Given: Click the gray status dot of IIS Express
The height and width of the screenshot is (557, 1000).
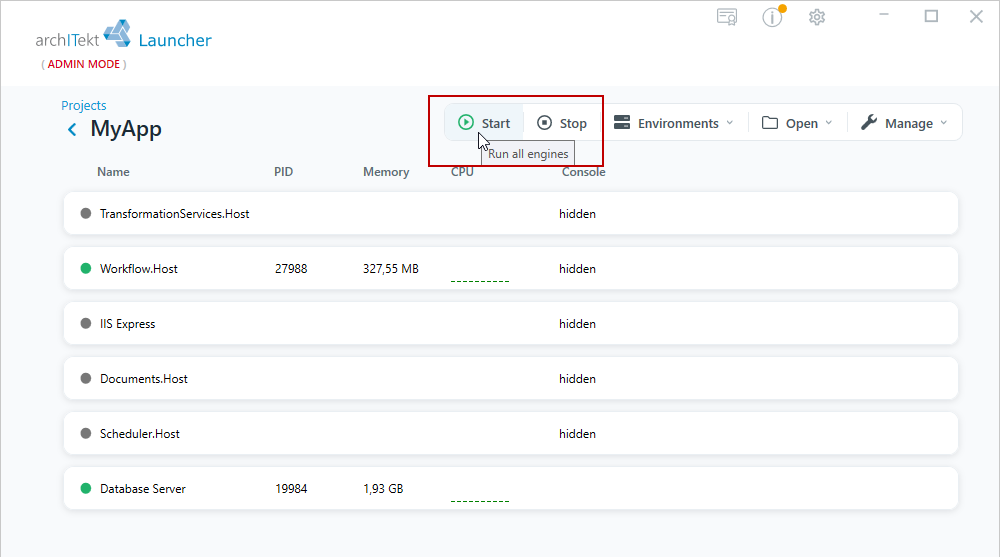Looking at the screenshot, I should [85, 323].
